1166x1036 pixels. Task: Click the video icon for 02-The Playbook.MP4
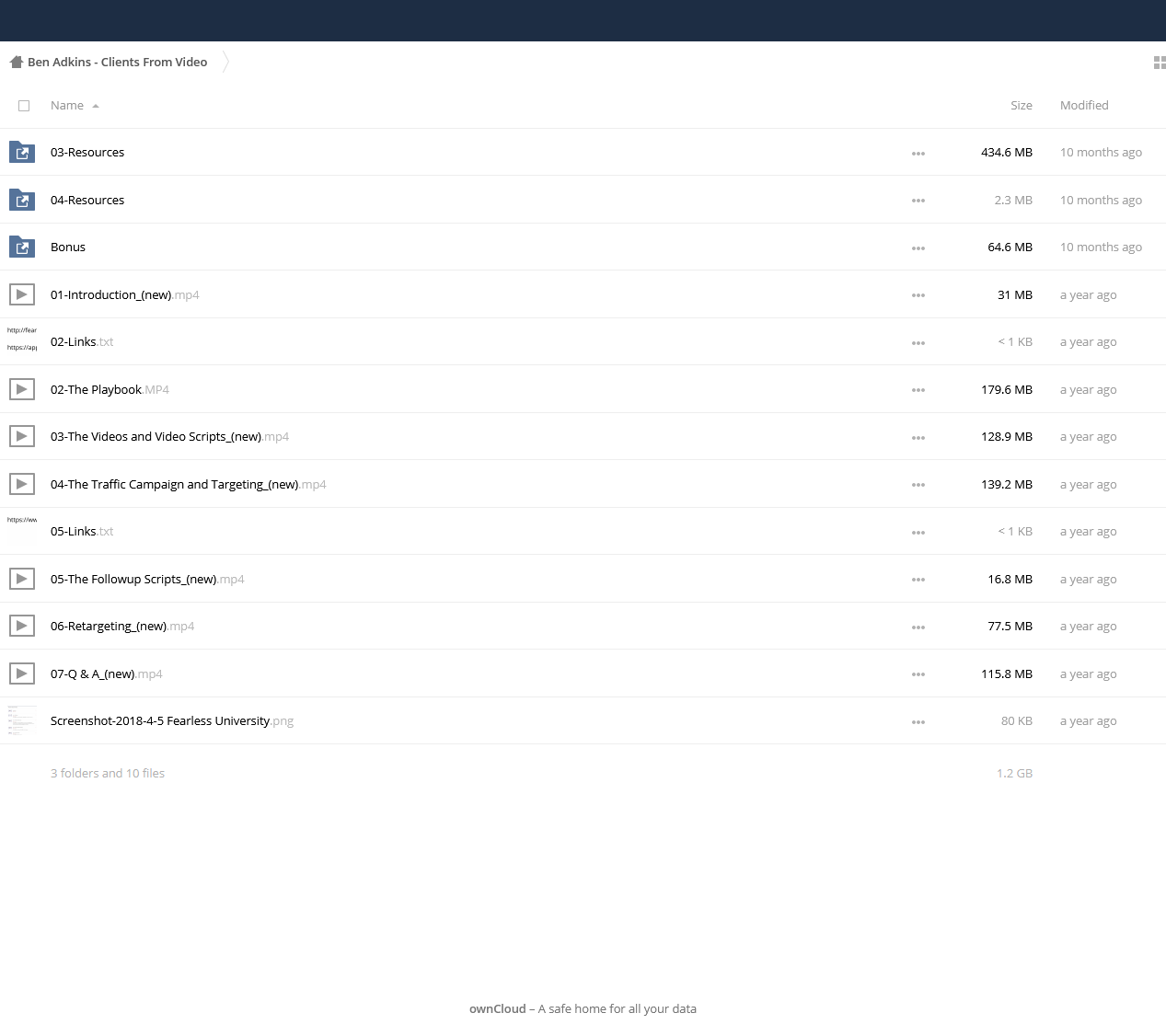pos(22,389)
